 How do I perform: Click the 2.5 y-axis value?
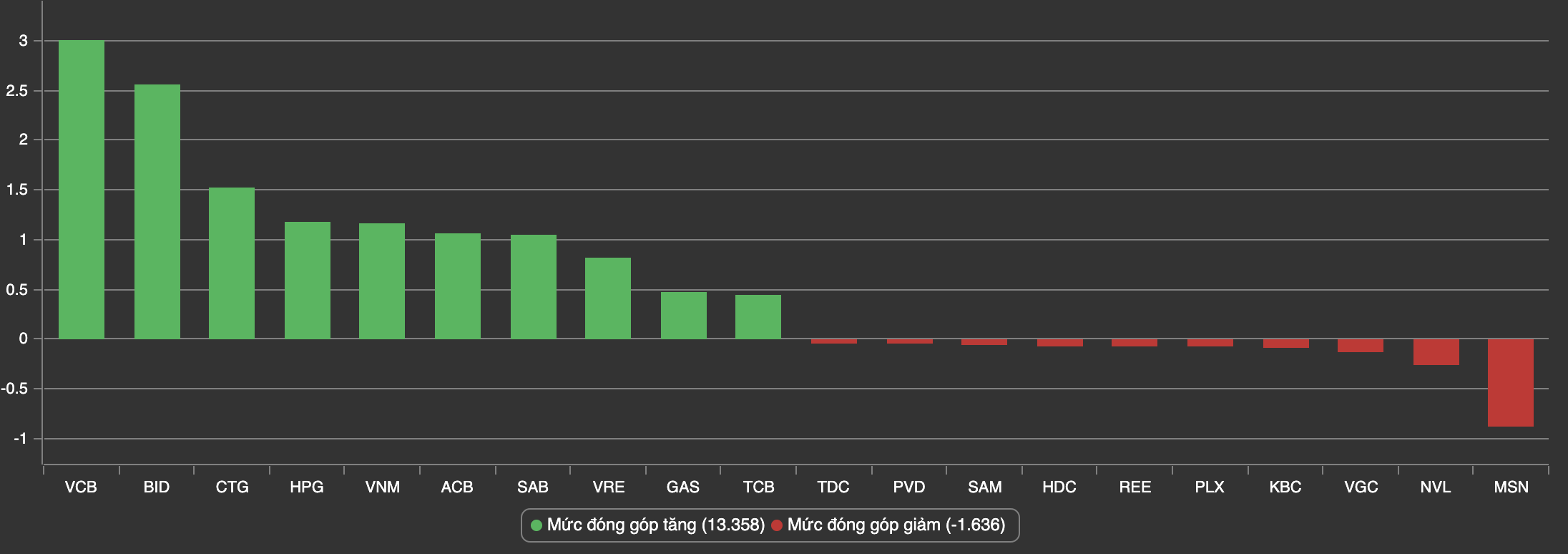[16, 91]
